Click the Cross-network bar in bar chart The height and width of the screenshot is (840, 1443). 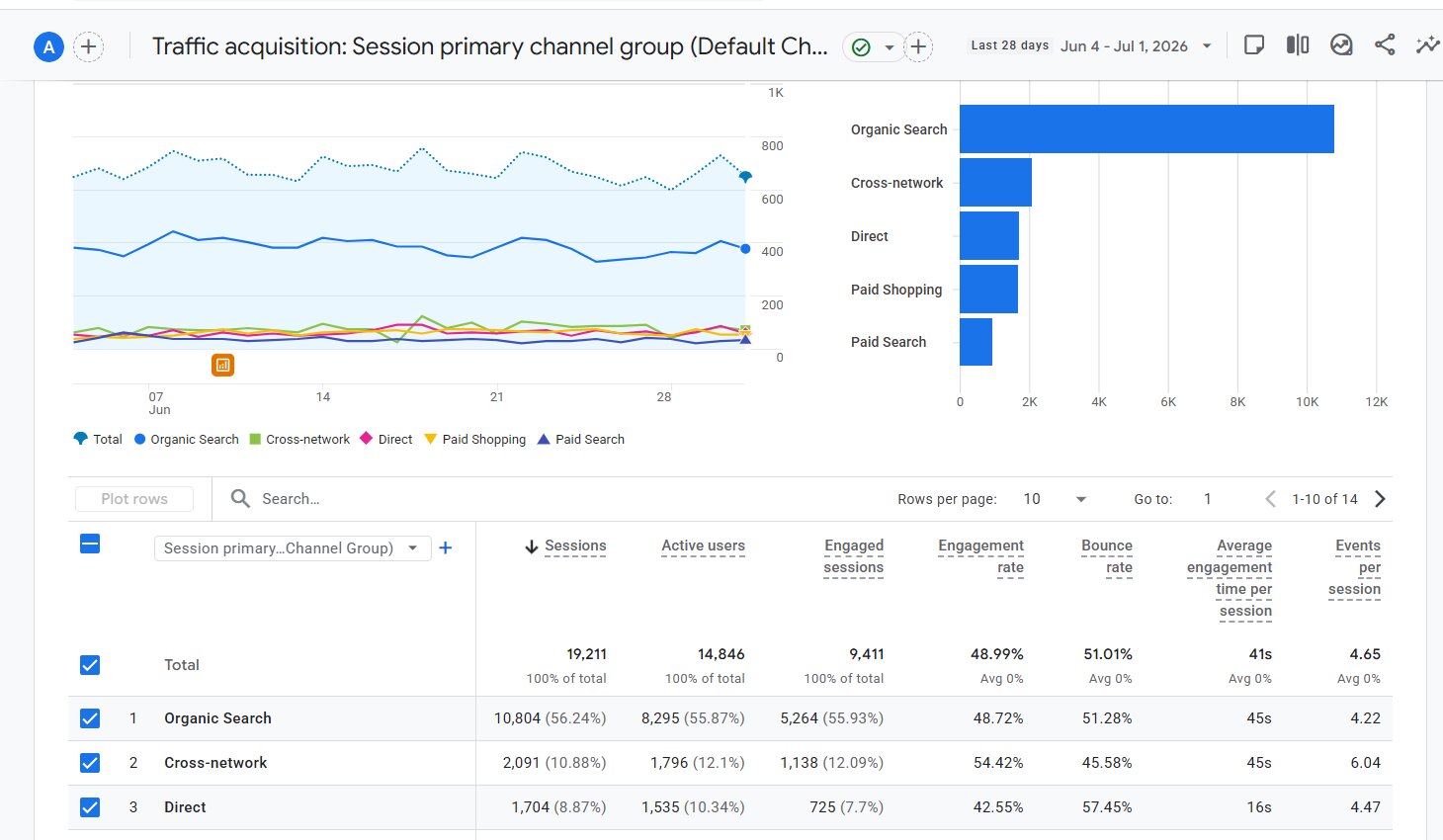995,183
